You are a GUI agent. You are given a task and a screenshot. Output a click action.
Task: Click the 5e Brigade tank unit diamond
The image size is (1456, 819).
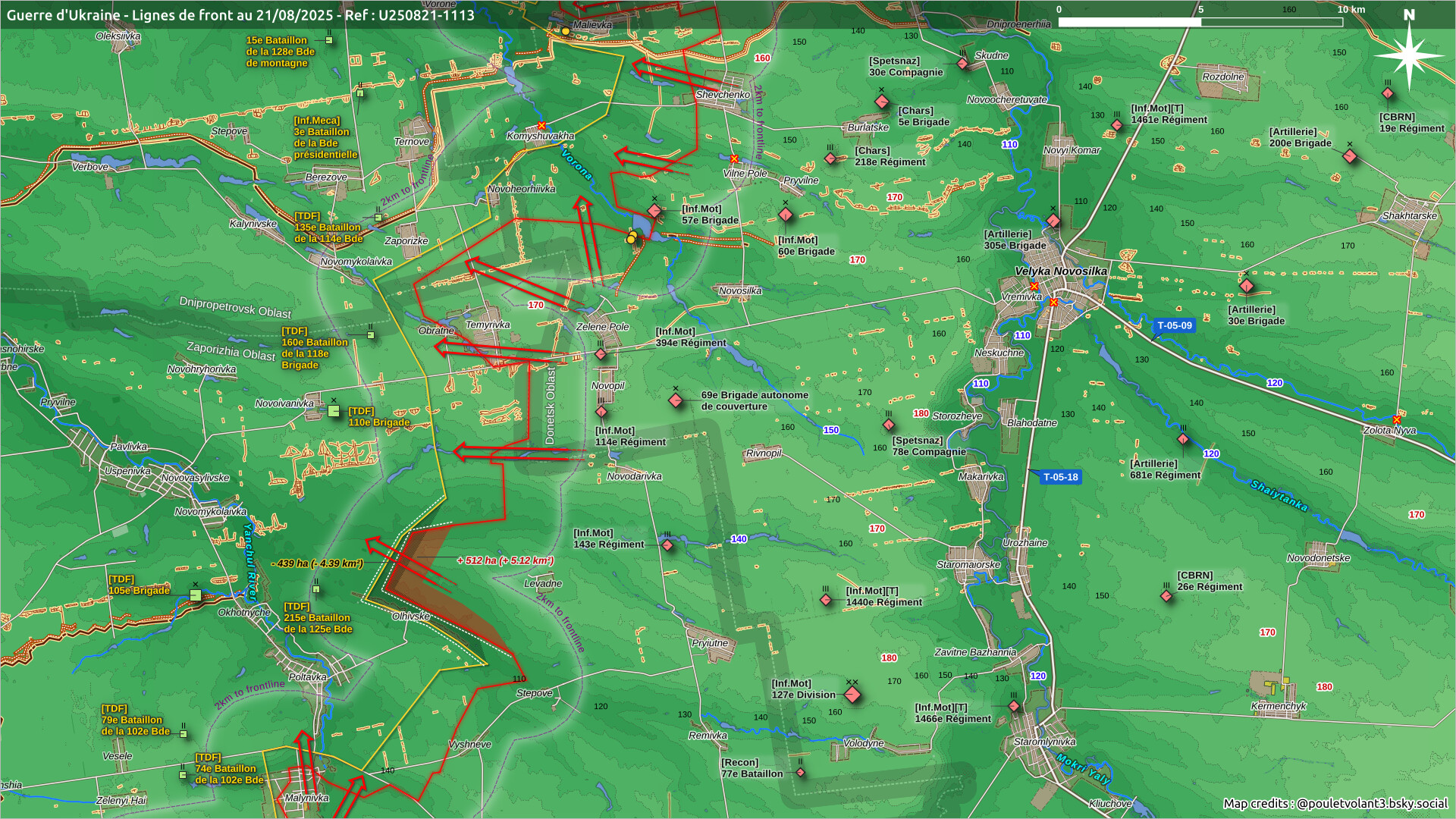(881, 102)
